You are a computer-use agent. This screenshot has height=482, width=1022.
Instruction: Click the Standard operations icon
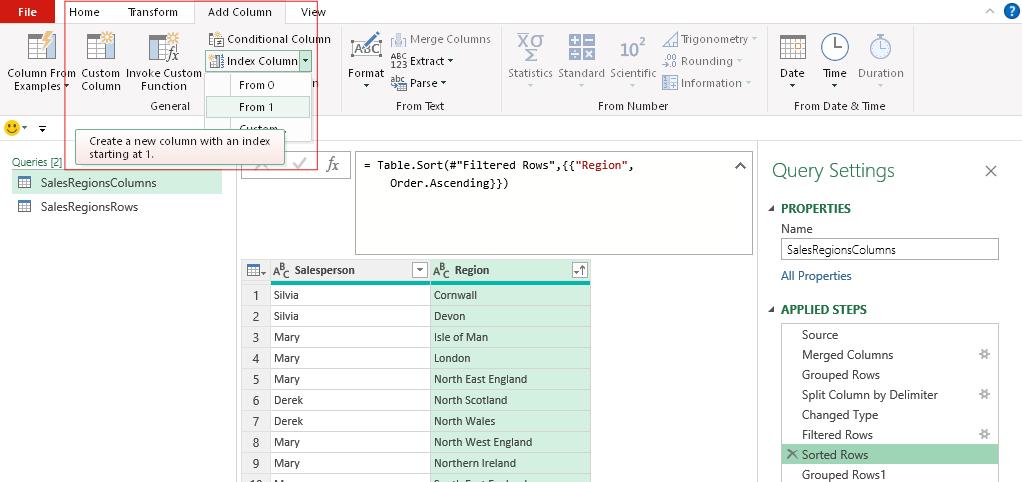(581, 47)
